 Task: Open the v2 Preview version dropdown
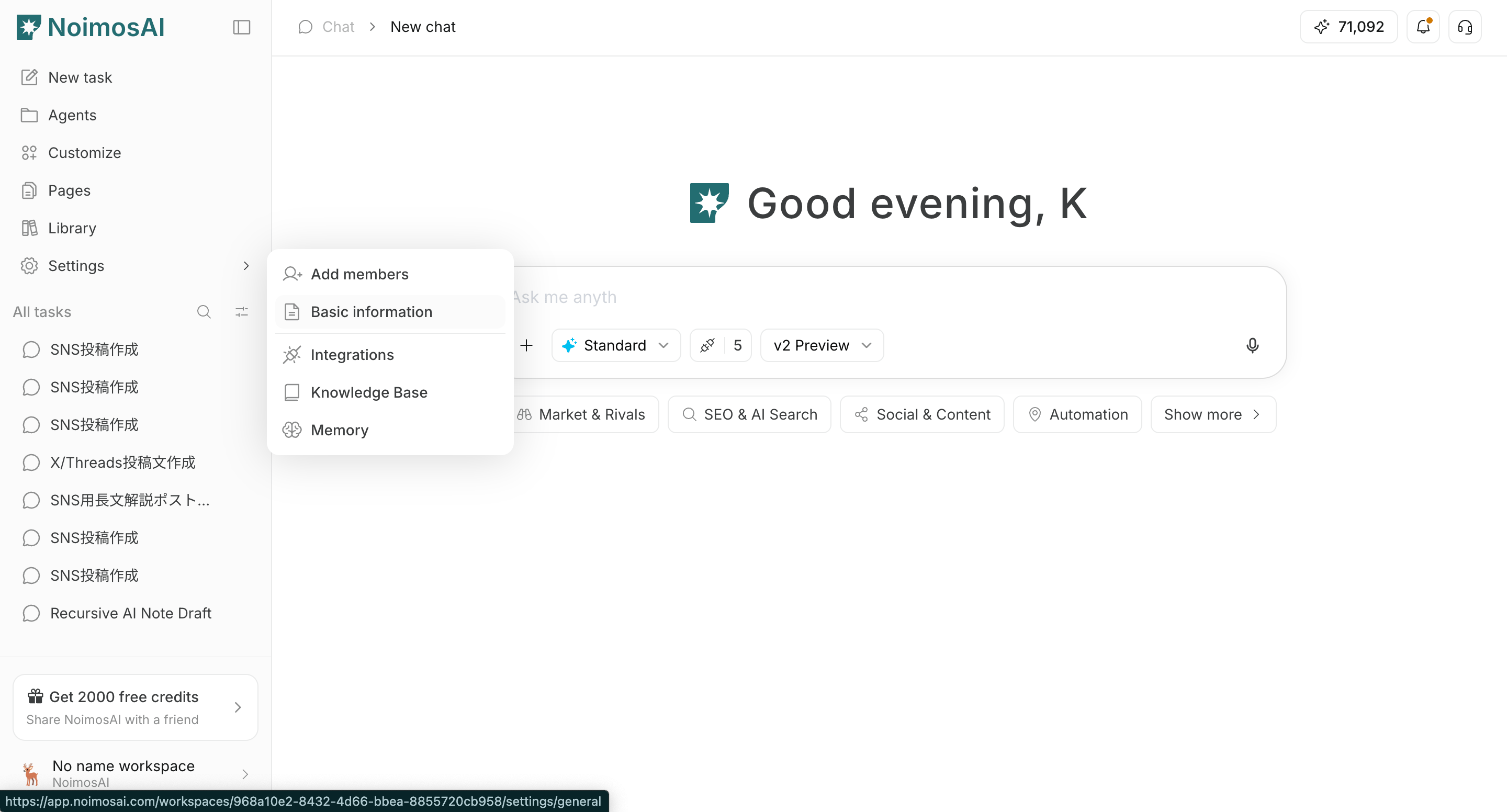[822, 345]
